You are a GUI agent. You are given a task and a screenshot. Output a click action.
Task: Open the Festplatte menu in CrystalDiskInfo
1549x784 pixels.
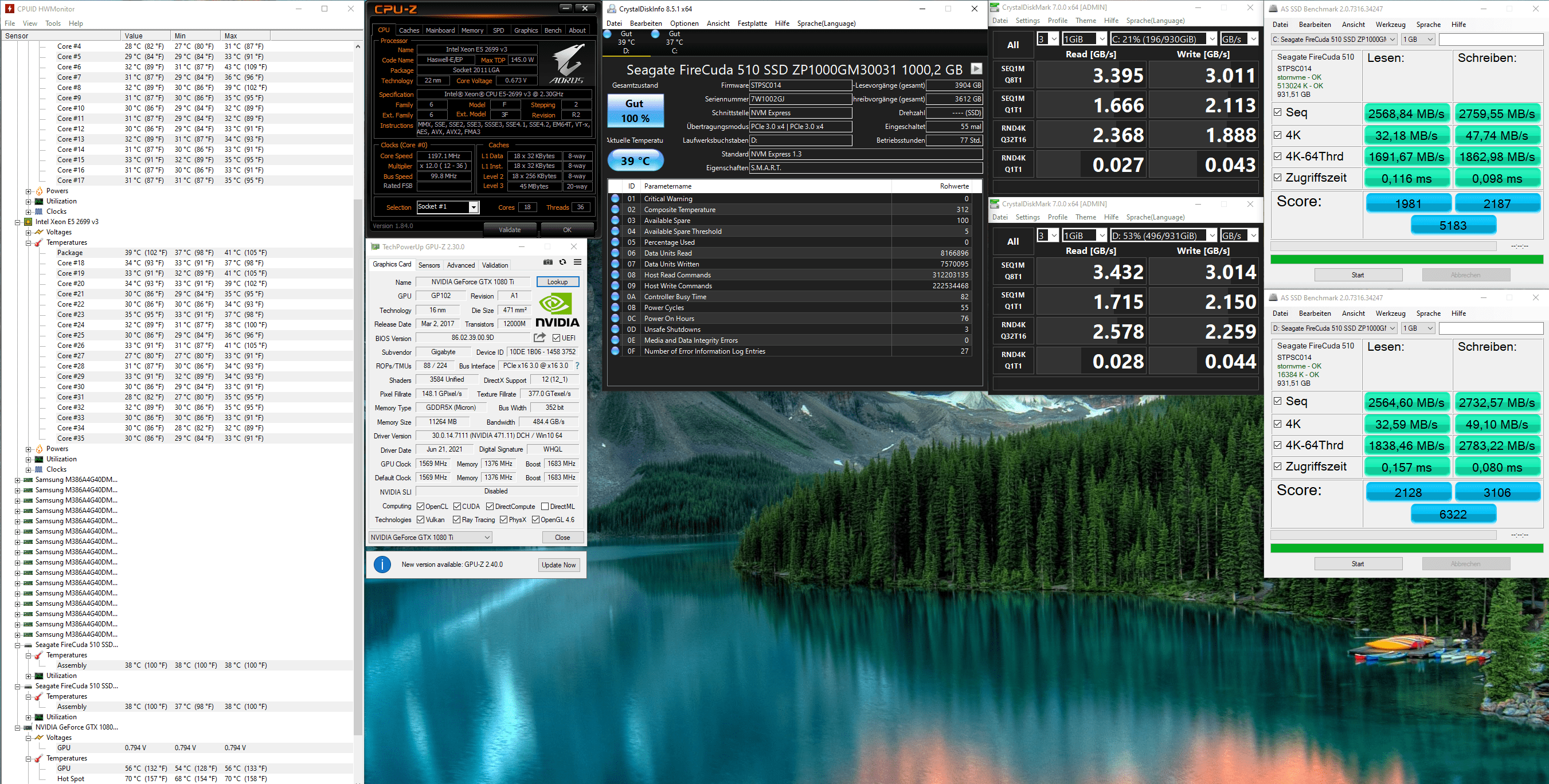click(752, 23)
